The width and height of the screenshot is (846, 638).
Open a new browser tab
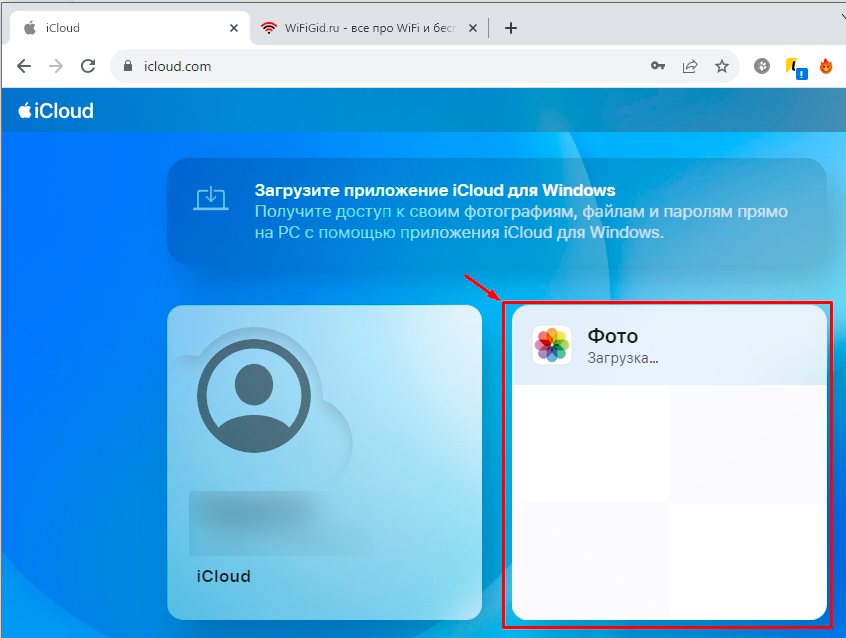pyautogui.click(x=510, y=28)
